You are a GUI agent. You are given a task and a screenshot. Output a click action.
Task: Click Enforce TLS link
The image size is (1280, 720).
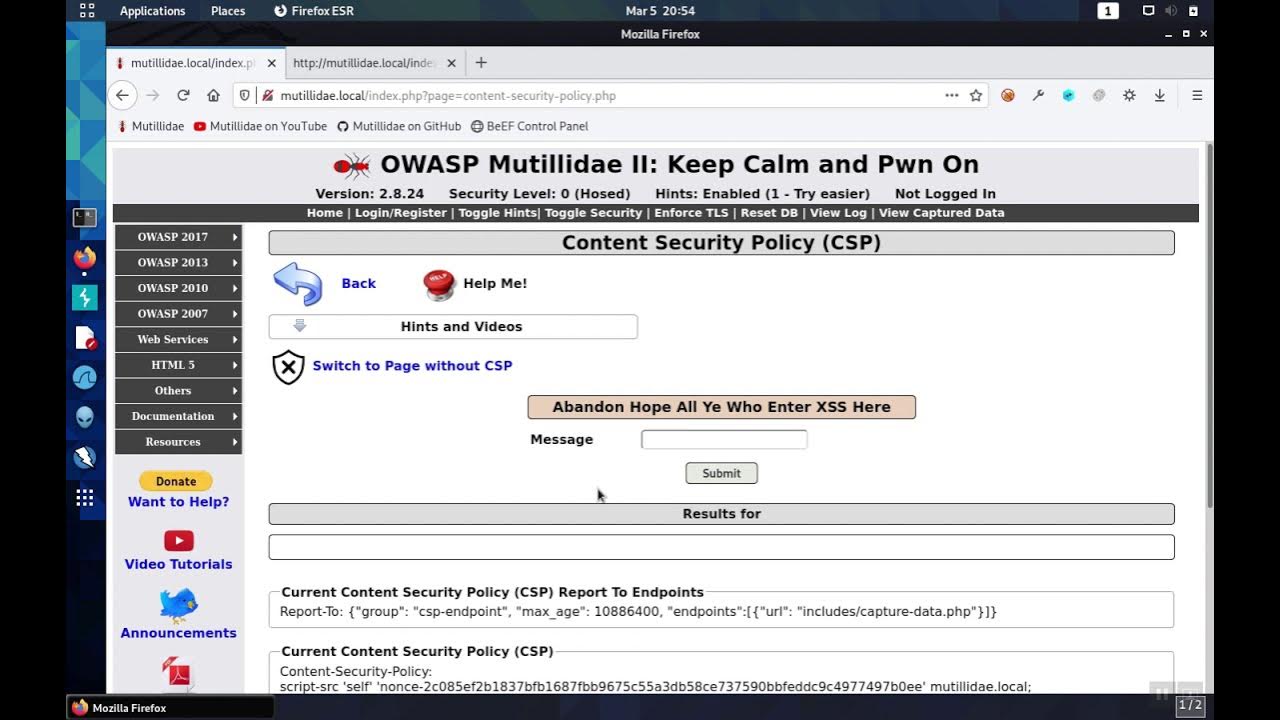[x=691, y=213]
